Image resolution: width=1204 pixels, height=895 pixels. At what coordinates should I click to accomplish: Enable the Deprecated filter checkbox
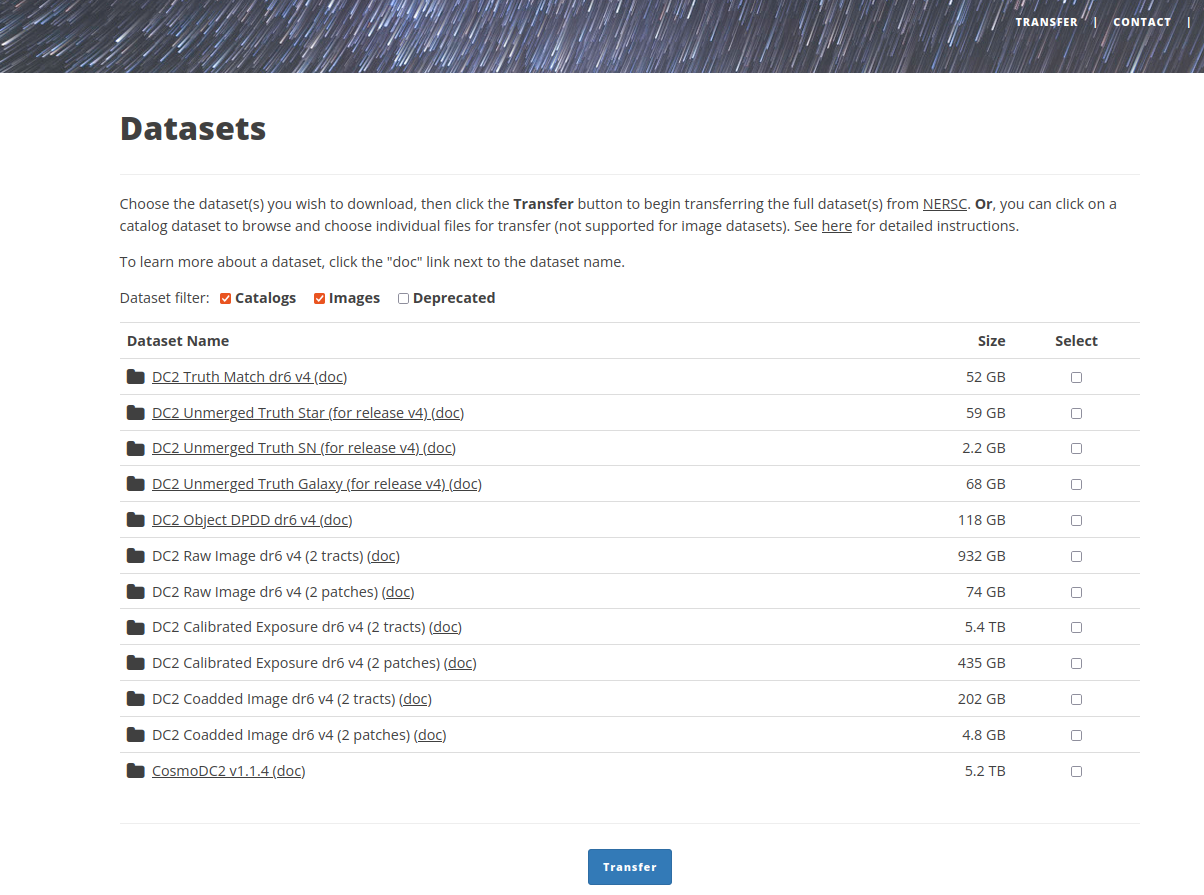404,298
